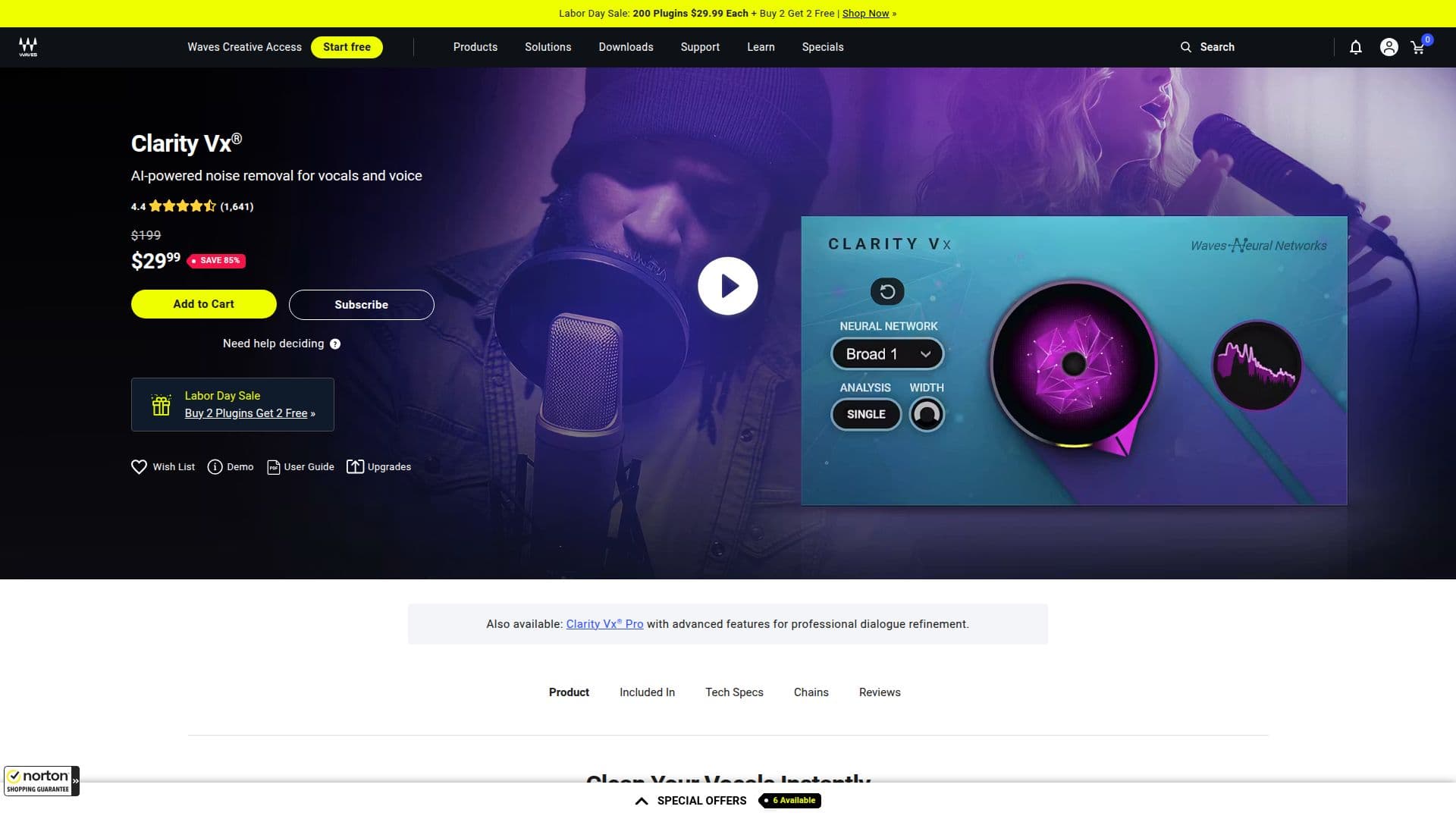This screenshot has height=819, width=1456.
Task: Open the Solutions menu
Action: coord(548,47)
